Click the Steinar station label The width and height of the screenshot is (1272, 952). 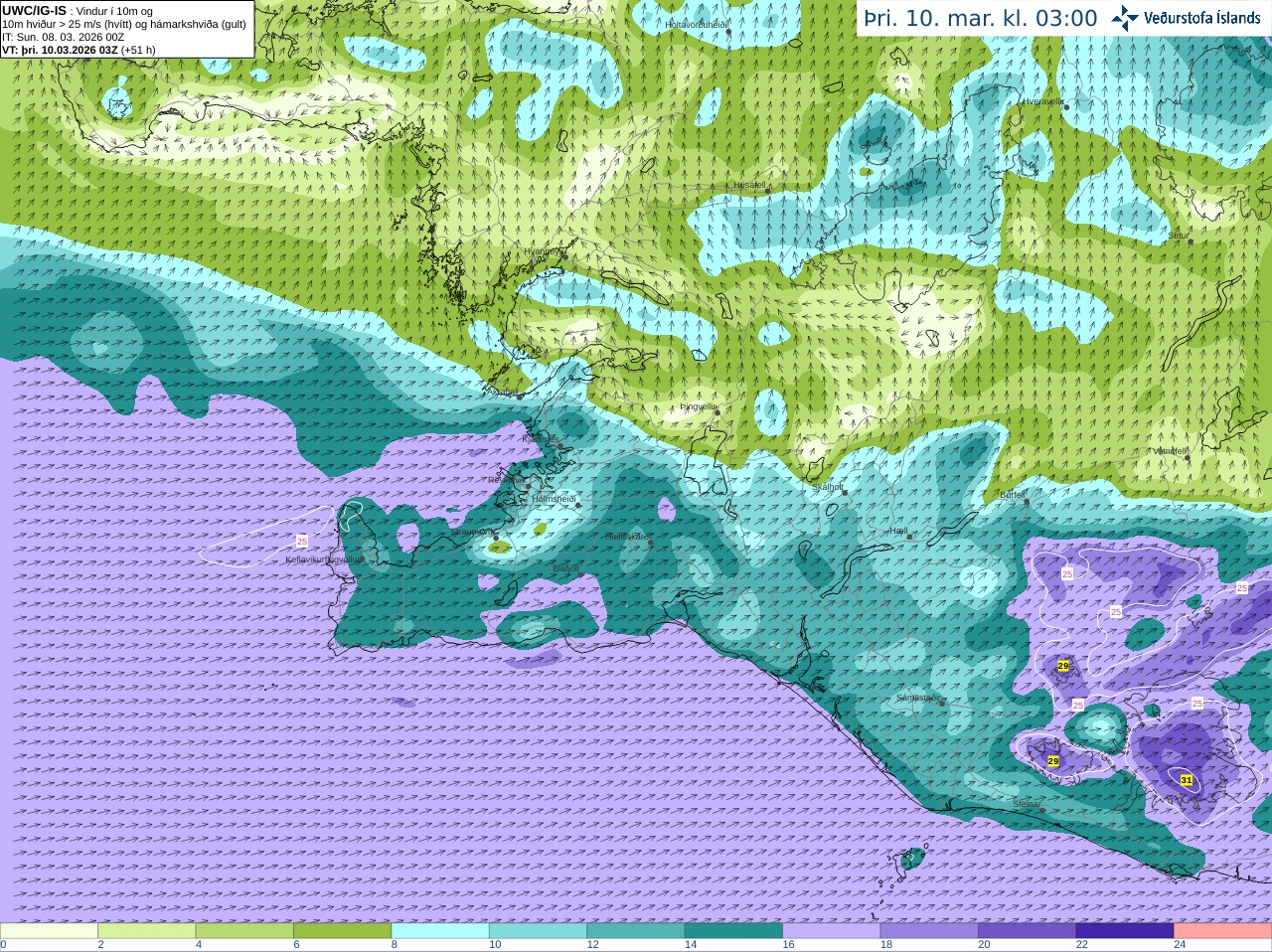1027,804
